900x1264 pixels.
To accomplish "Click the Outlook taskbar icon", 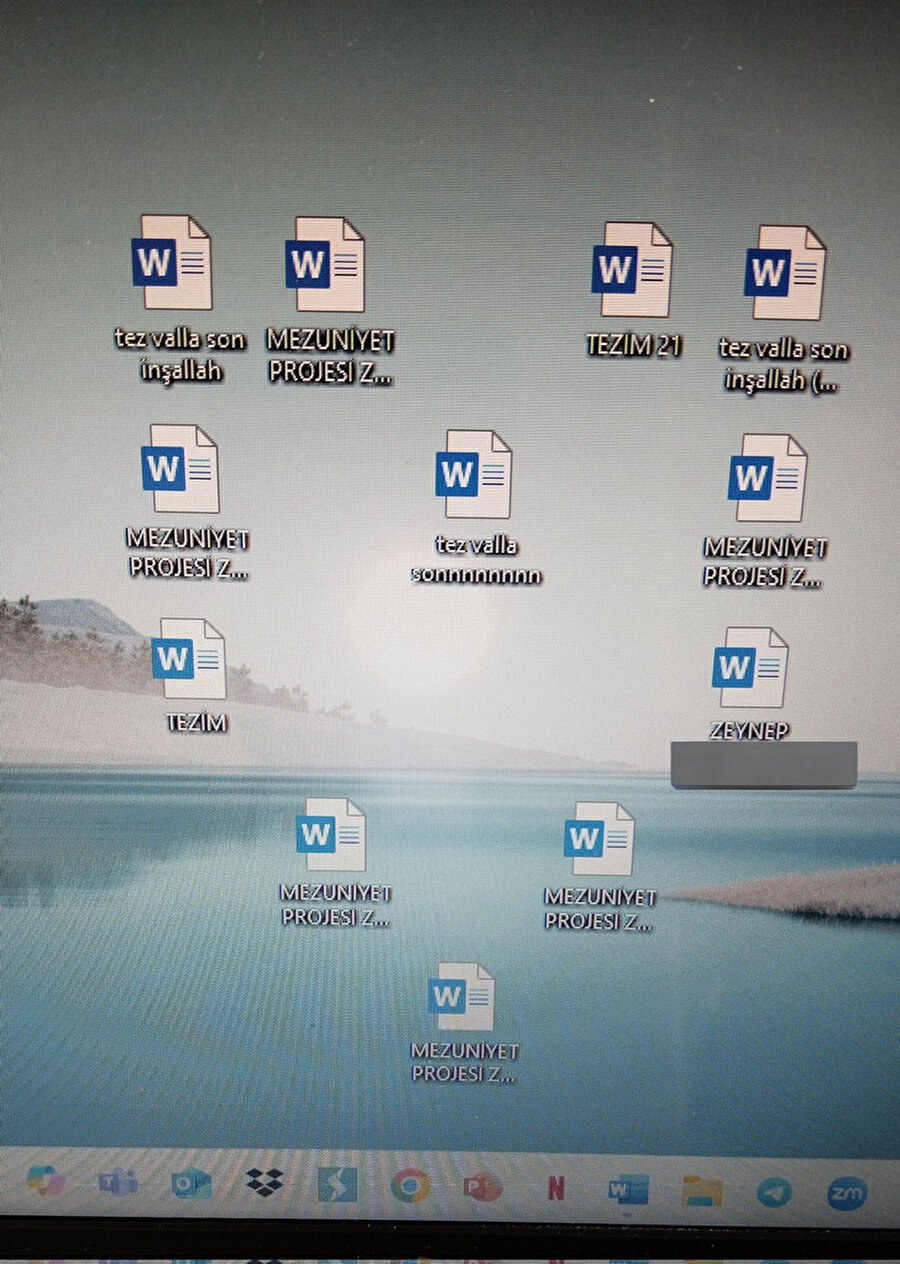I will pos(190,1184).
